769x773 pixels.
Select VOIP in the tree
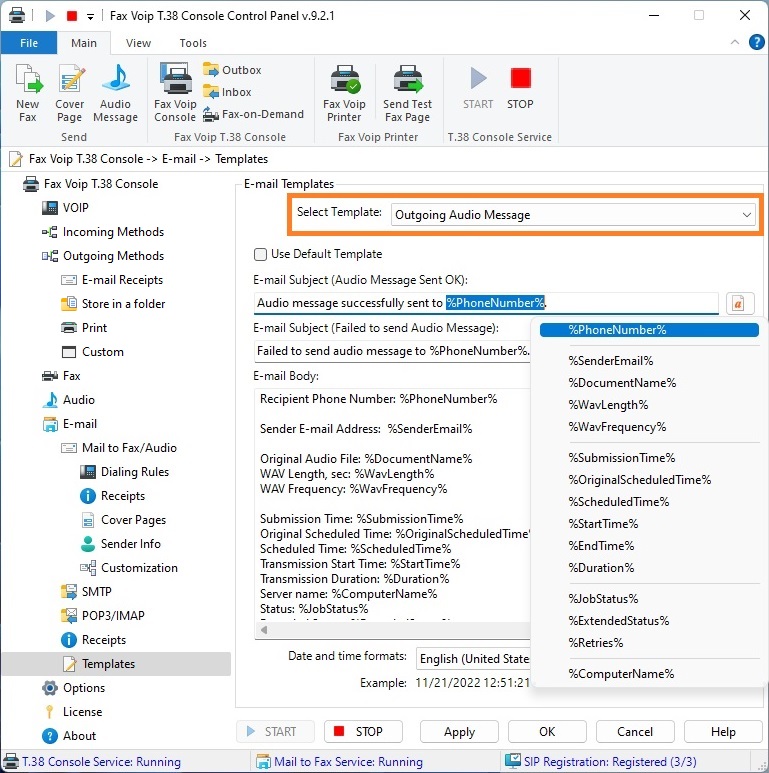(66, 208)
